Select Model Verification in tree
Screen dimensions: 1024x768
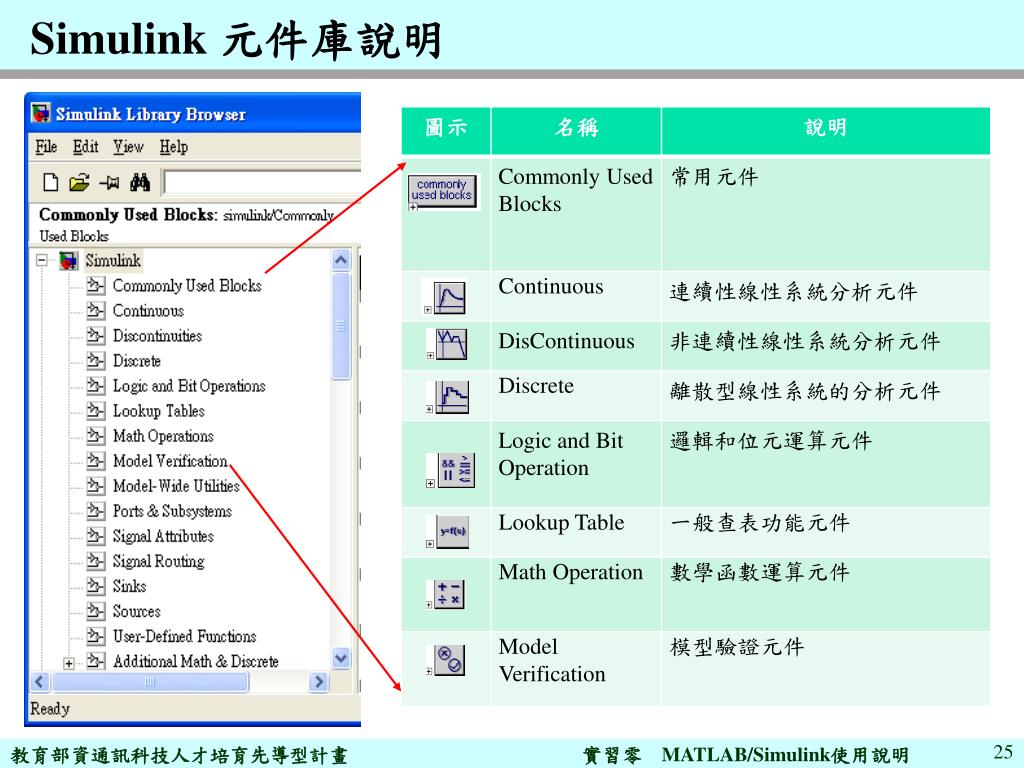(x=170, y=461)
